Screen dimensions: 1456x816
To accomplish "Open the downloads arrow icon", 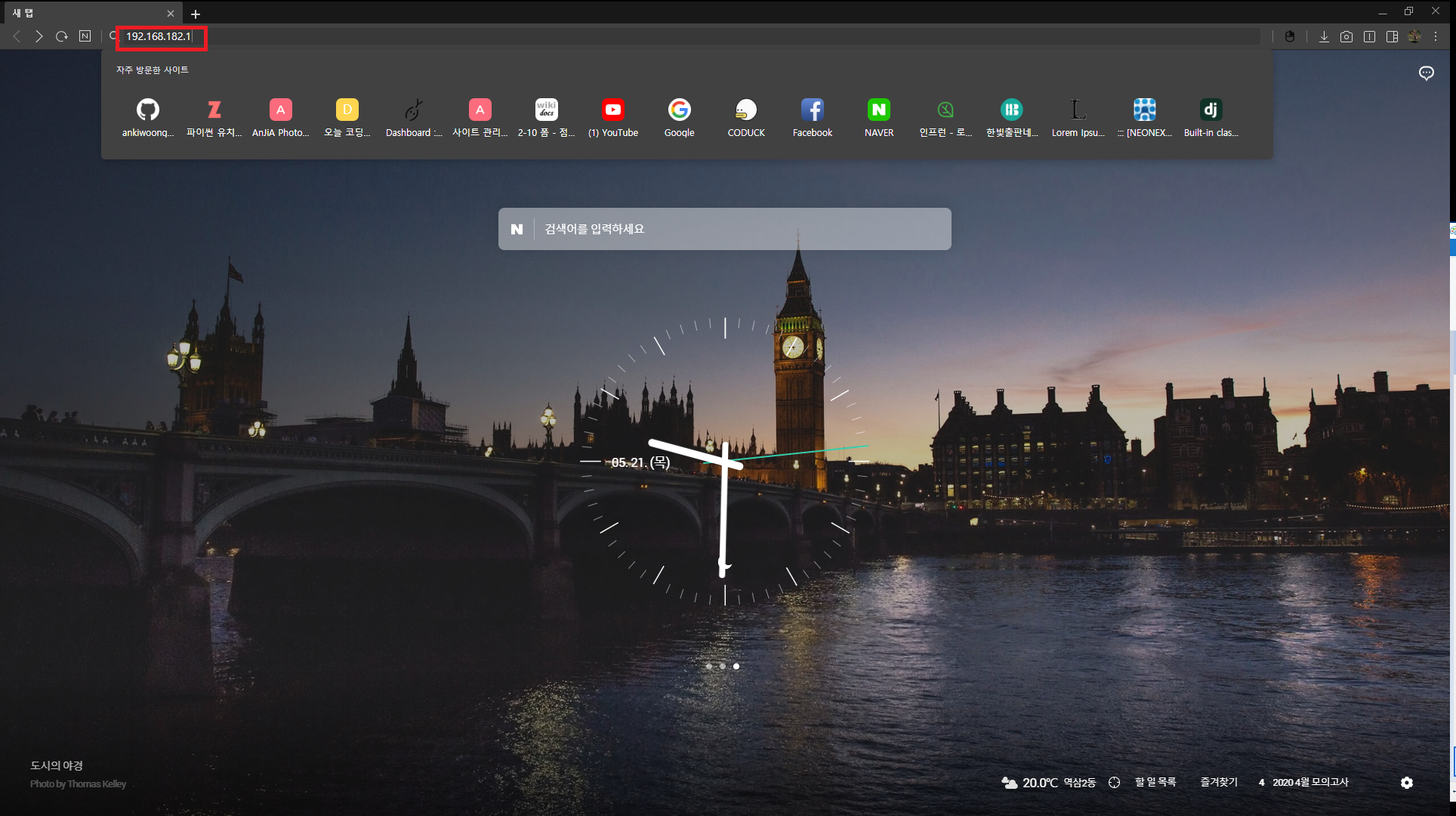I will pyautogui.click(x=1324, y=36).
